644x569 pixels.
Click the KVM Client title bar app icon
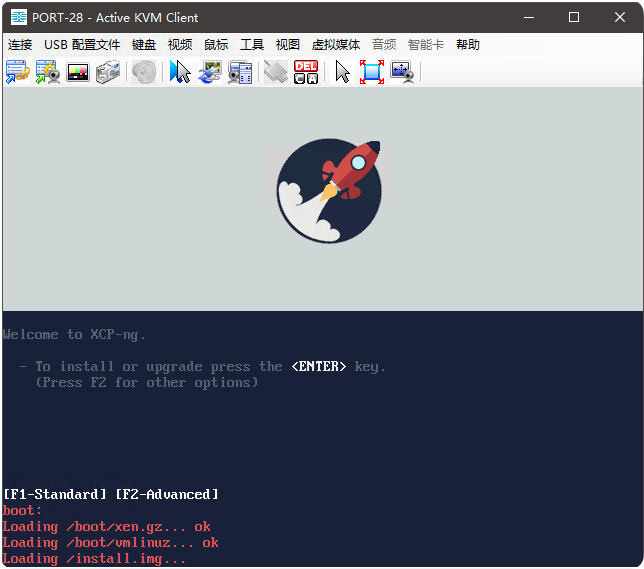click(x=19, y=17)
